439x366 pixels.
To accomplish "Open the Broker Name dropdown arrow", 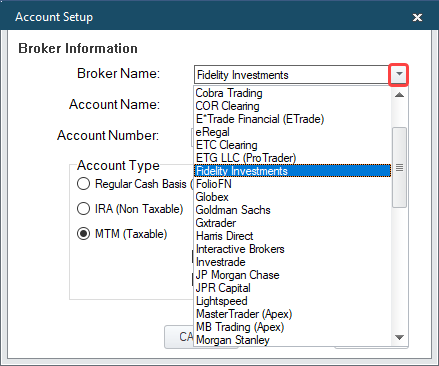I will coord(399,75).
